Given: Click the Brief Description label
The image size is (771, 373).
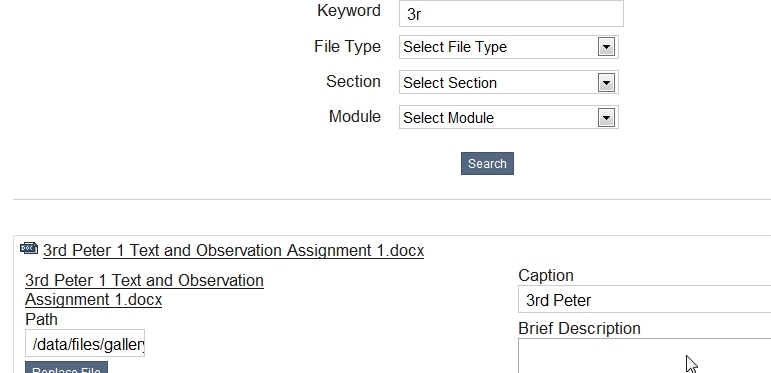Looking at the screenshot, I should pos(579,328).
